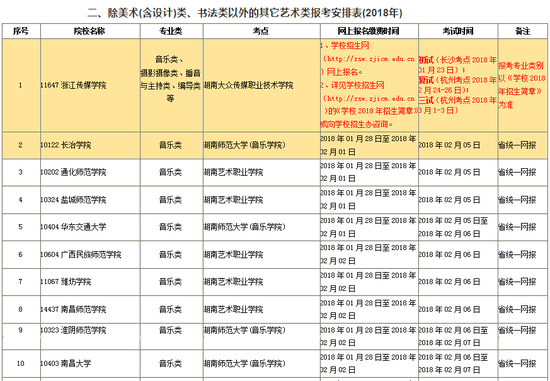The width and height of the screenshot is (550, 381).
Task: Click registration time cell in 南昌大学 row
Action: pyautogui.click(x=368, y=363)
